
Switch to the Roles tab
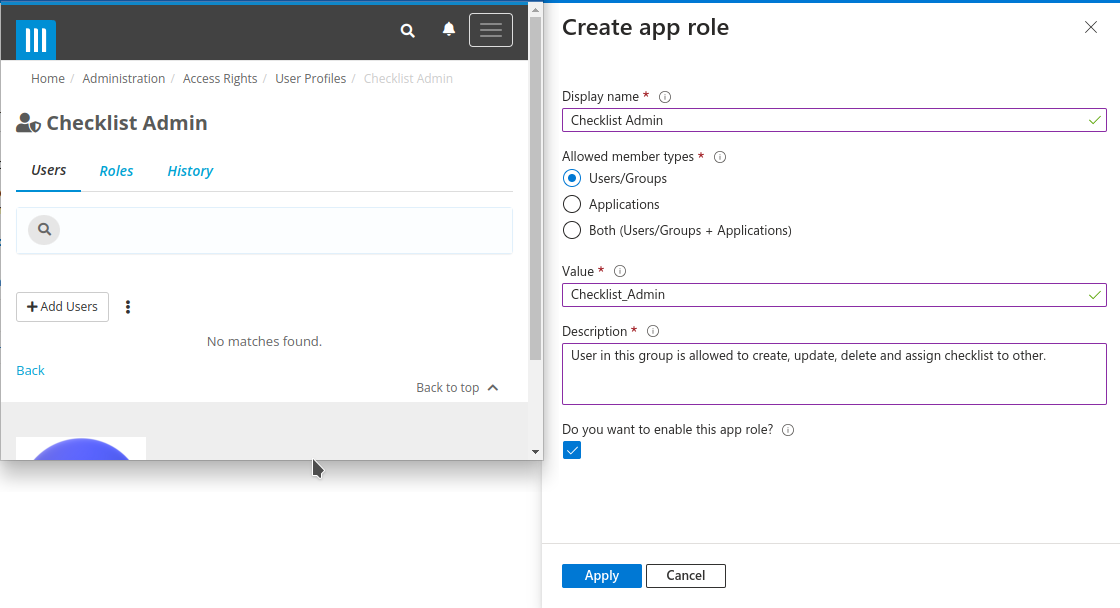(x=116, y=171)
